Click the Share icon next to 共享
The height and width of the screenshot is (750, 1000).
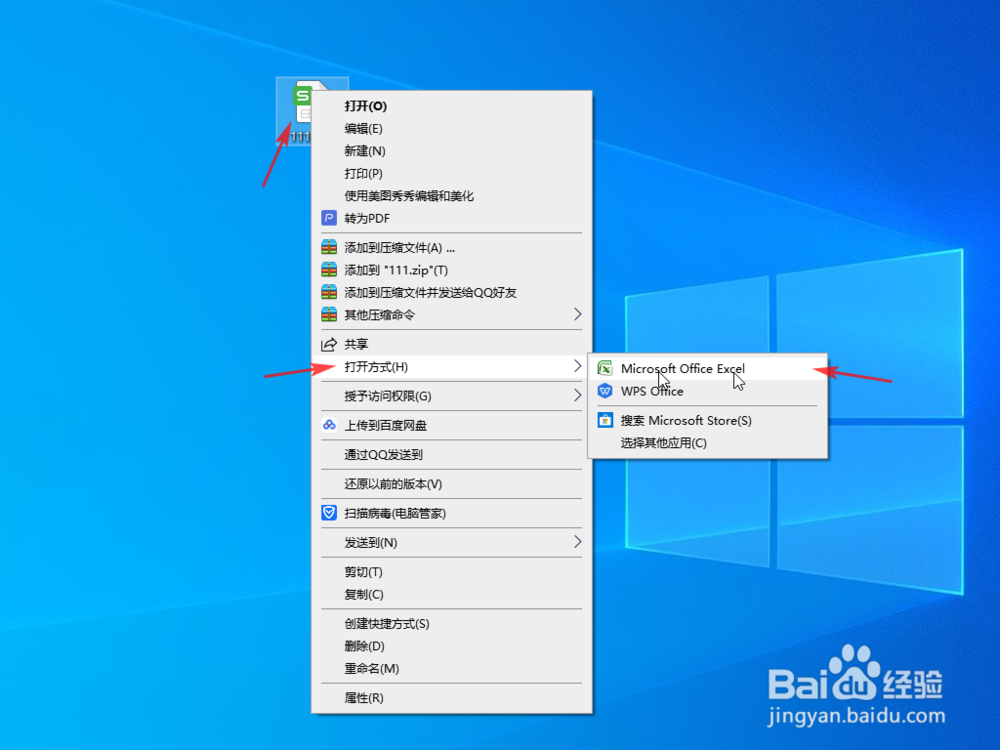pos(330,345)
